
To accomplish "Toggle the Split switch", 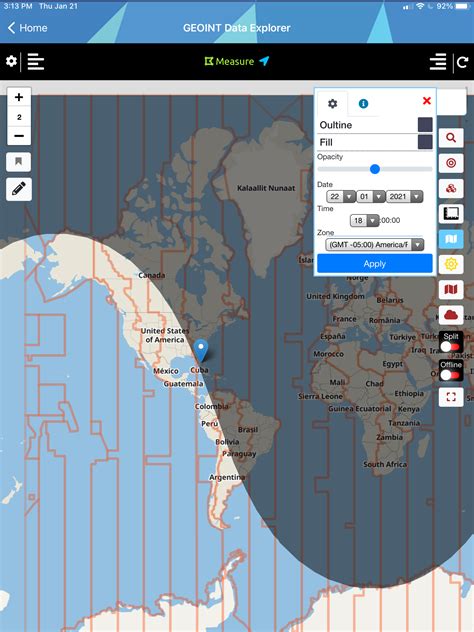I will (451, 346).
